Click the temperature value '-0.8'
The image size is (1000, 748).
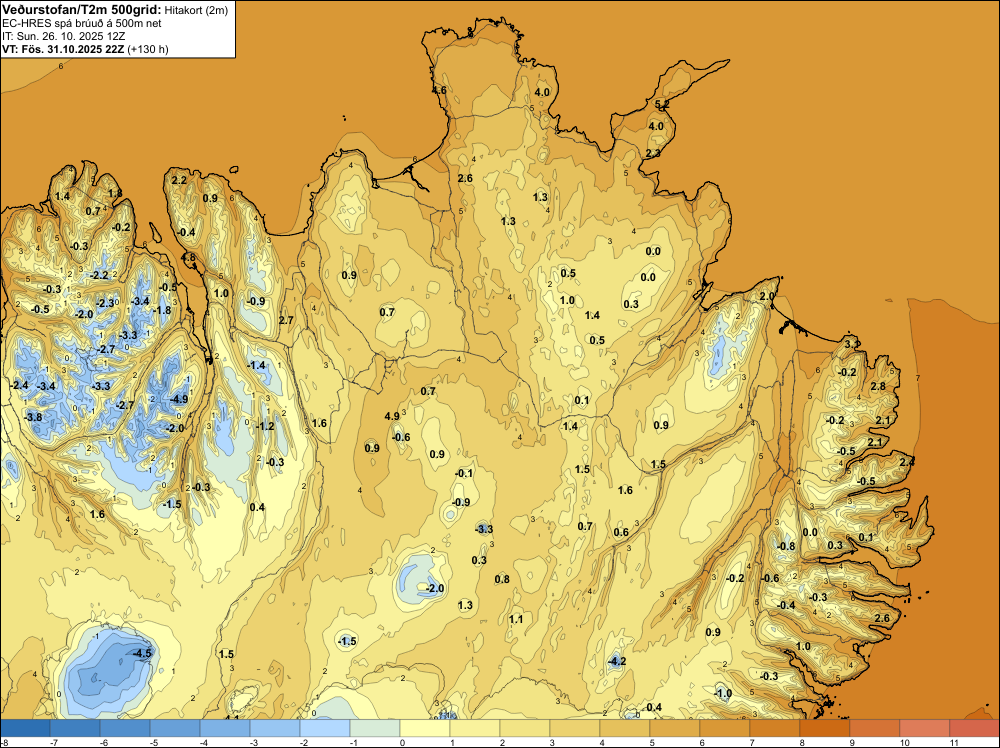point(786,546)
